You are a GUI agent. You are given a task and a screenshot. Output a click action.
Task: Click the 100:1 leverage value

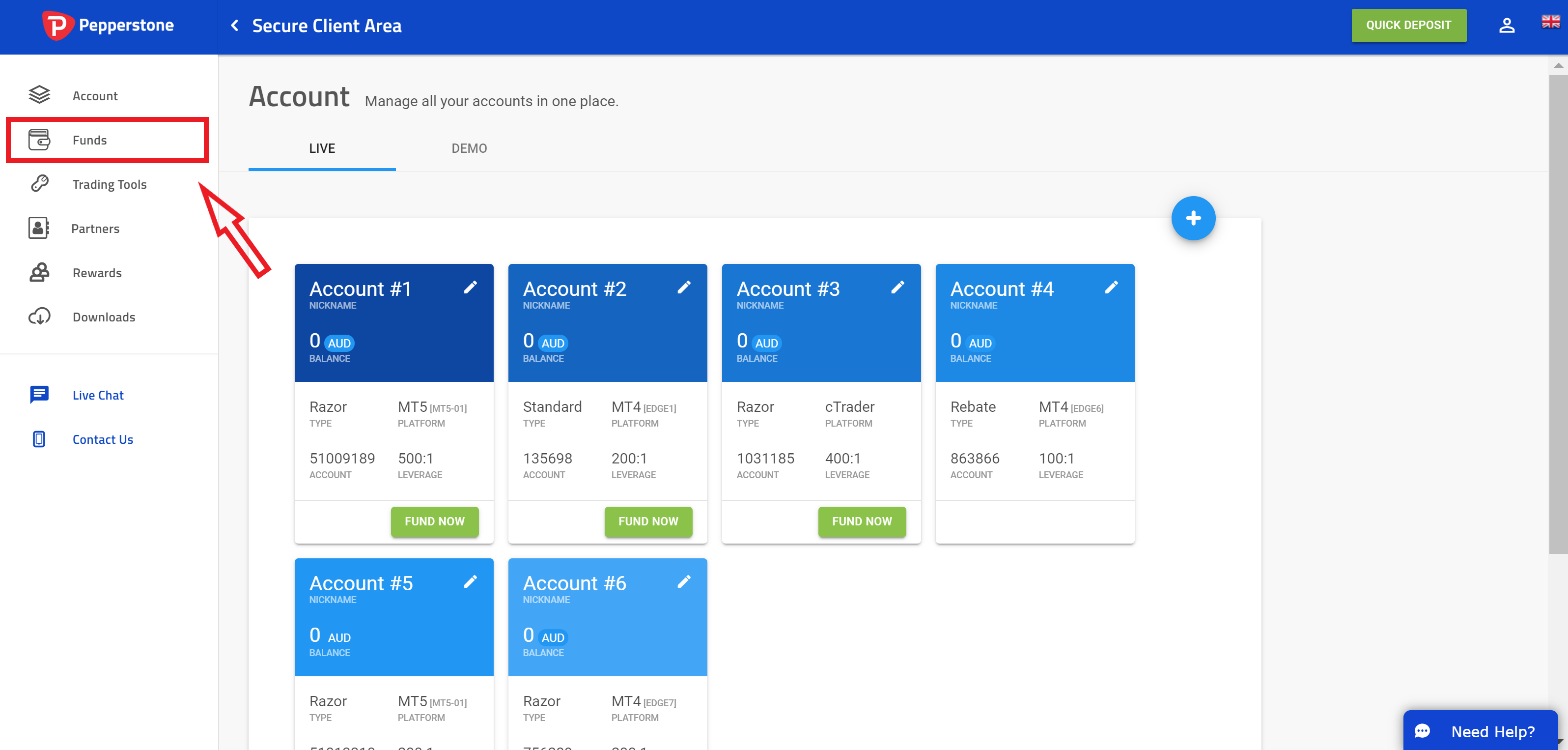1057,459
